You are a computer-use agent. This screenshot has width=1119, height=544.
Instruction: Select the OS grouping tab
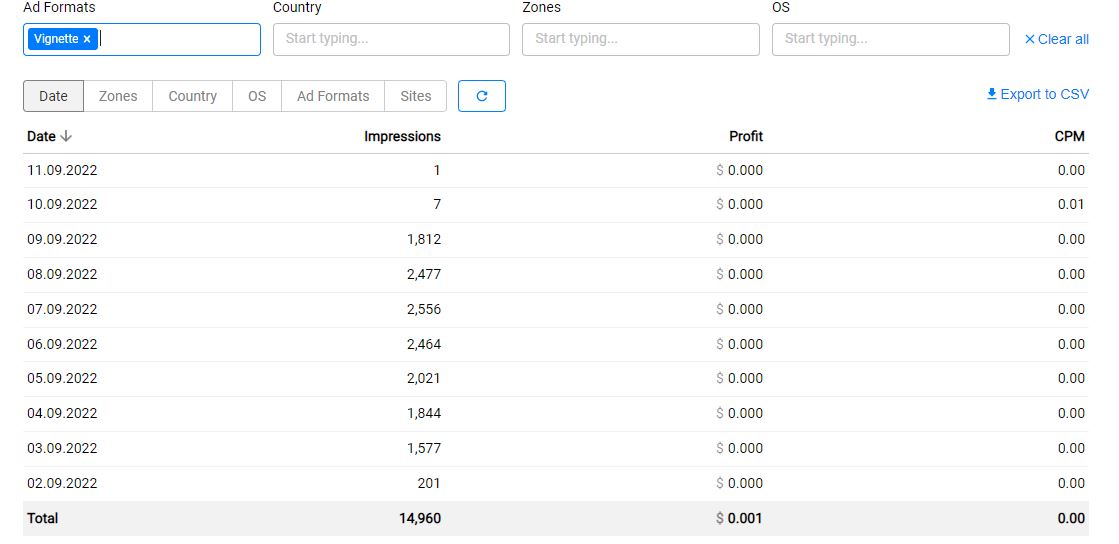257,96
